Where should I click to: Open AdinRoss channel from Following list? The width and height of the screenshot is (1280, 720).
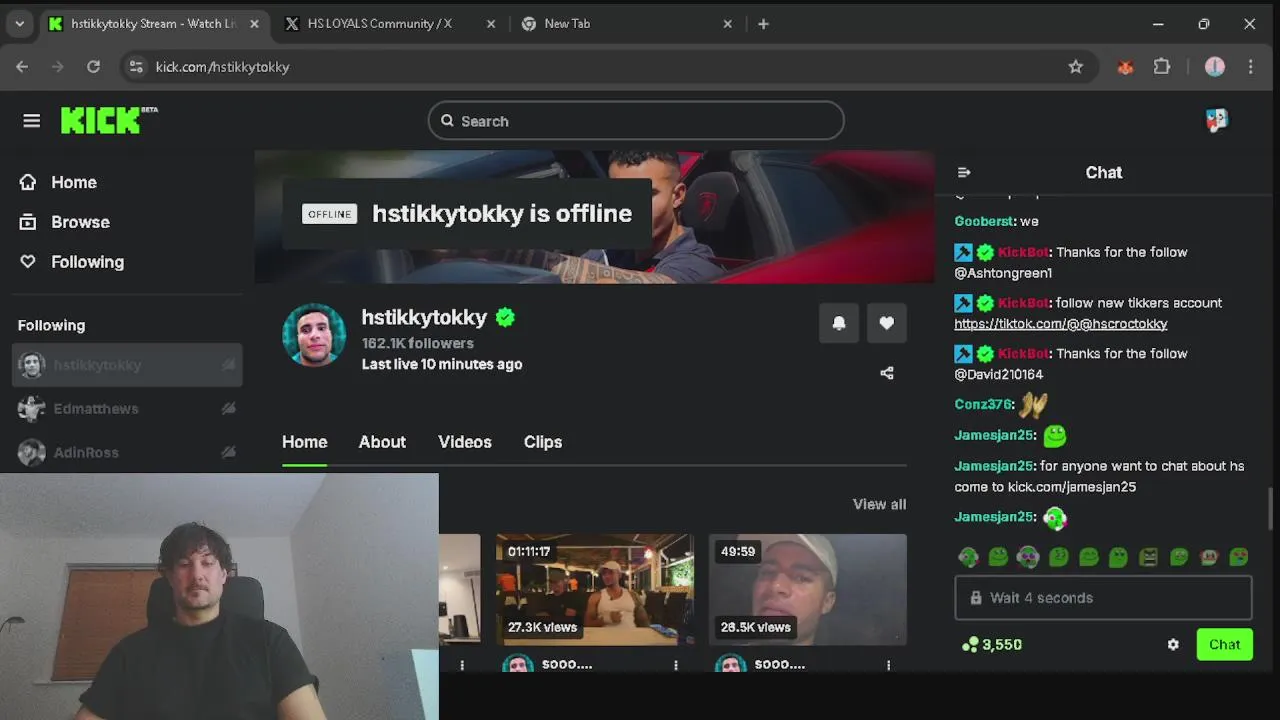pos(127,452)
